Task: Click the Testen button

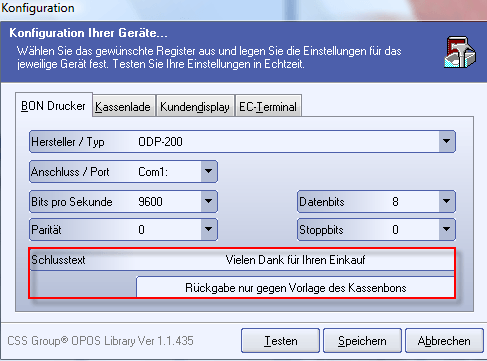Action: [280, 341]
